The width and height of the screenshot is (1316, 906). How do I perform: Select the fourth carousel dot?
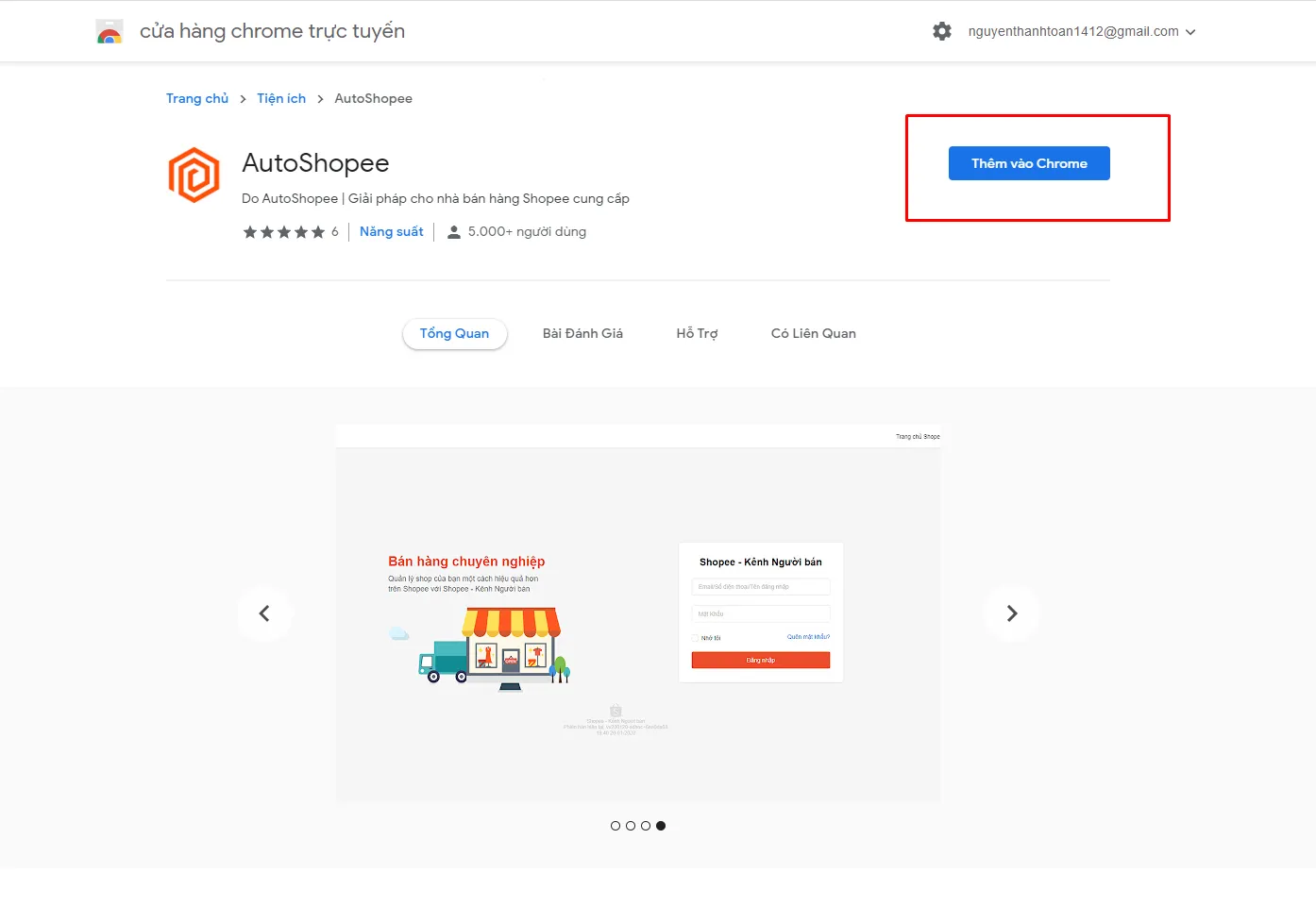pyautogui.click(x=661, y=826)
